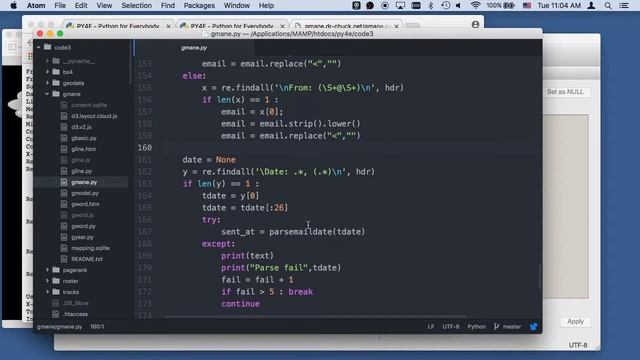
Task: Click the horizontal scrollbar below the code
Action: (316, 316)
